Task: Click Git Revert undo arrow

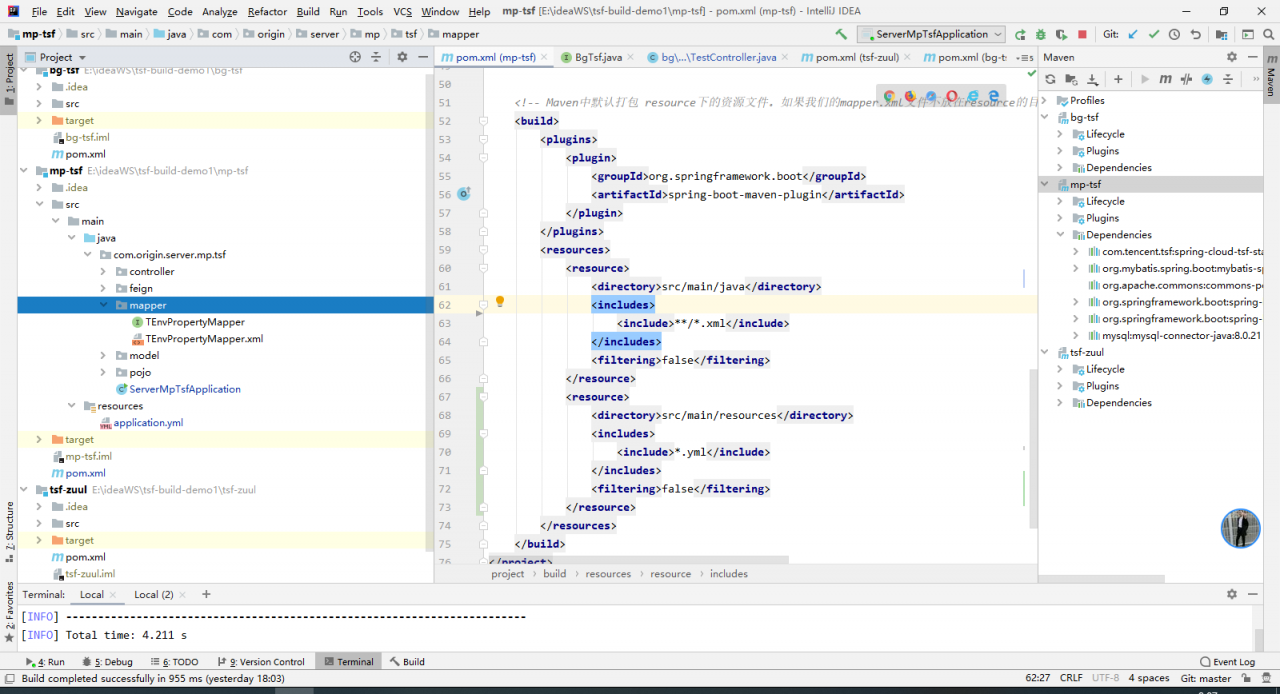Action: coord(1196,34)
